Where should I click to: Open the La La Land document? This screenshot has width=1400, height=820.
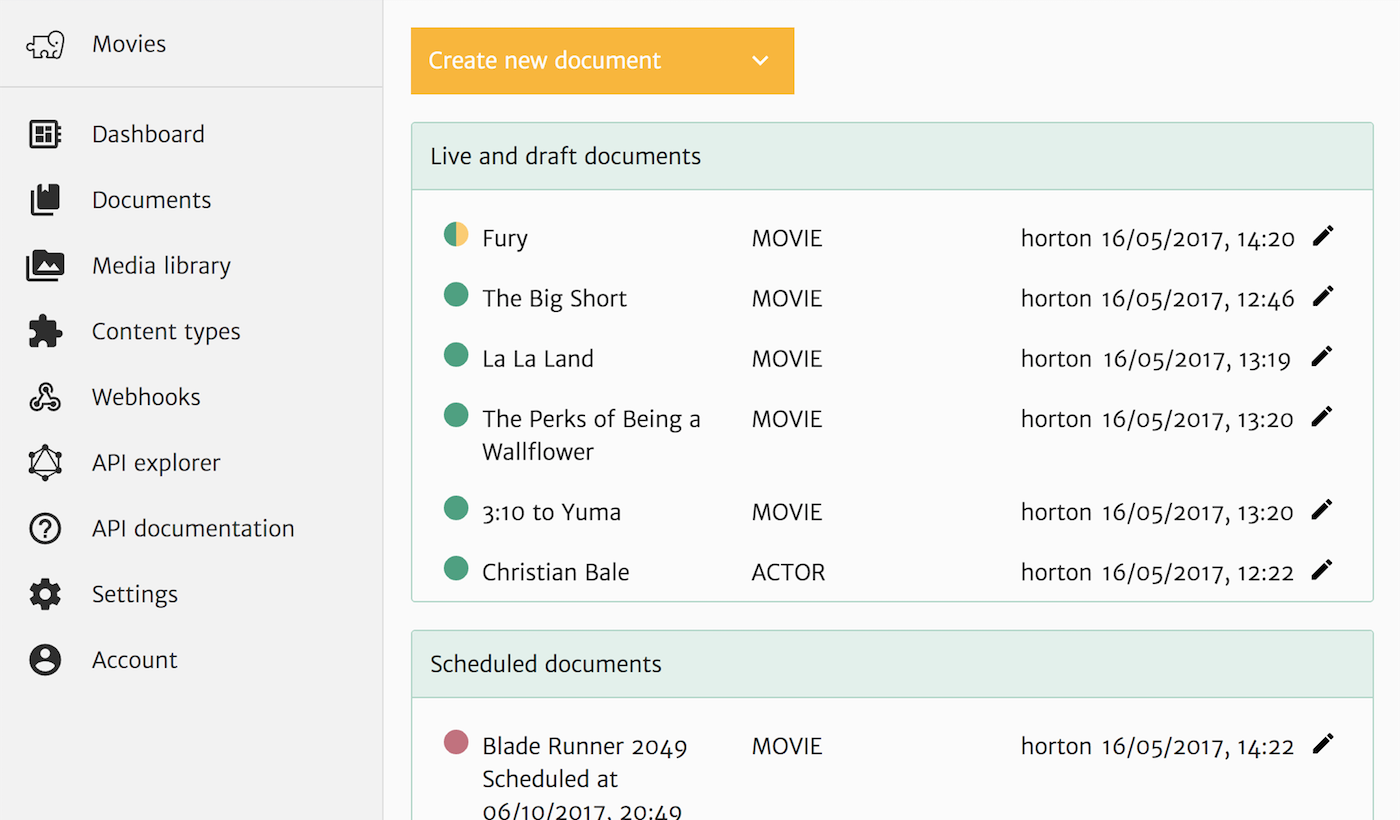click(x=538, y=359)
